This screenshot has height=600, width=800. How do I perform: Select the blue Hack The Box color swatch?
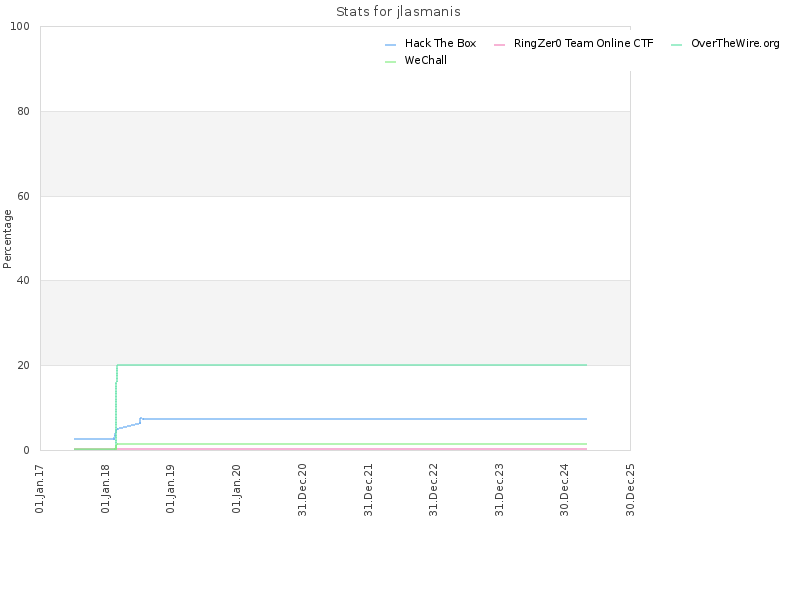[x=390, y=45]
